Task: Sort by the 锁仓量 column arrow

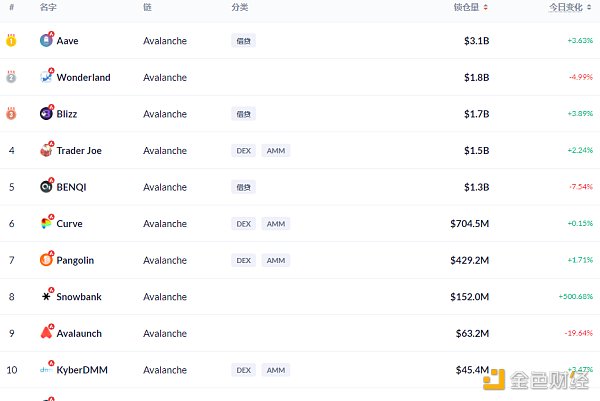Action: click(486, 7)
